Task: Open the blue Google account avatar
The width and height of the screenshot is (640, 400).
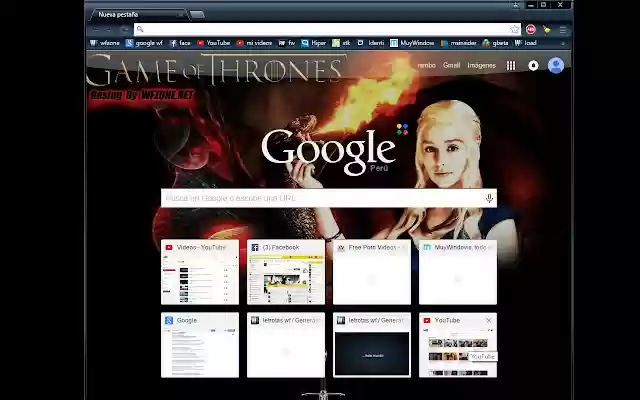Action: coord(556,65)
